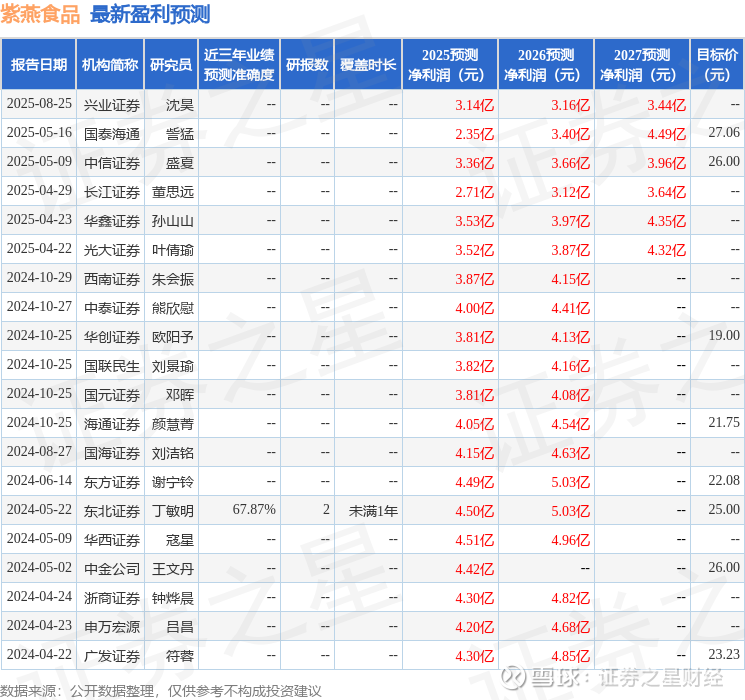Select 华西证券 institution cell
The width and height of the screenshot is (745, 700).
coord(112,540)
